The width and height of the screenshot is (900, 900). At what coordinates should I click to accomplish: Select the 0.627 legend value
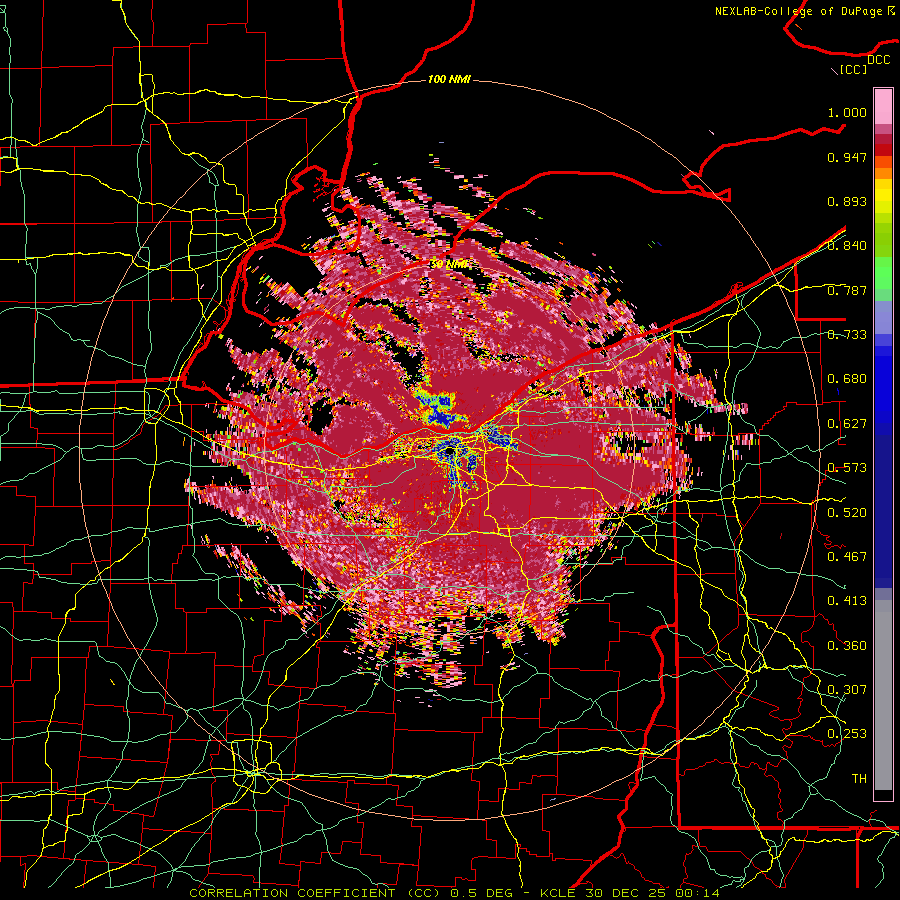coord(847,424)
